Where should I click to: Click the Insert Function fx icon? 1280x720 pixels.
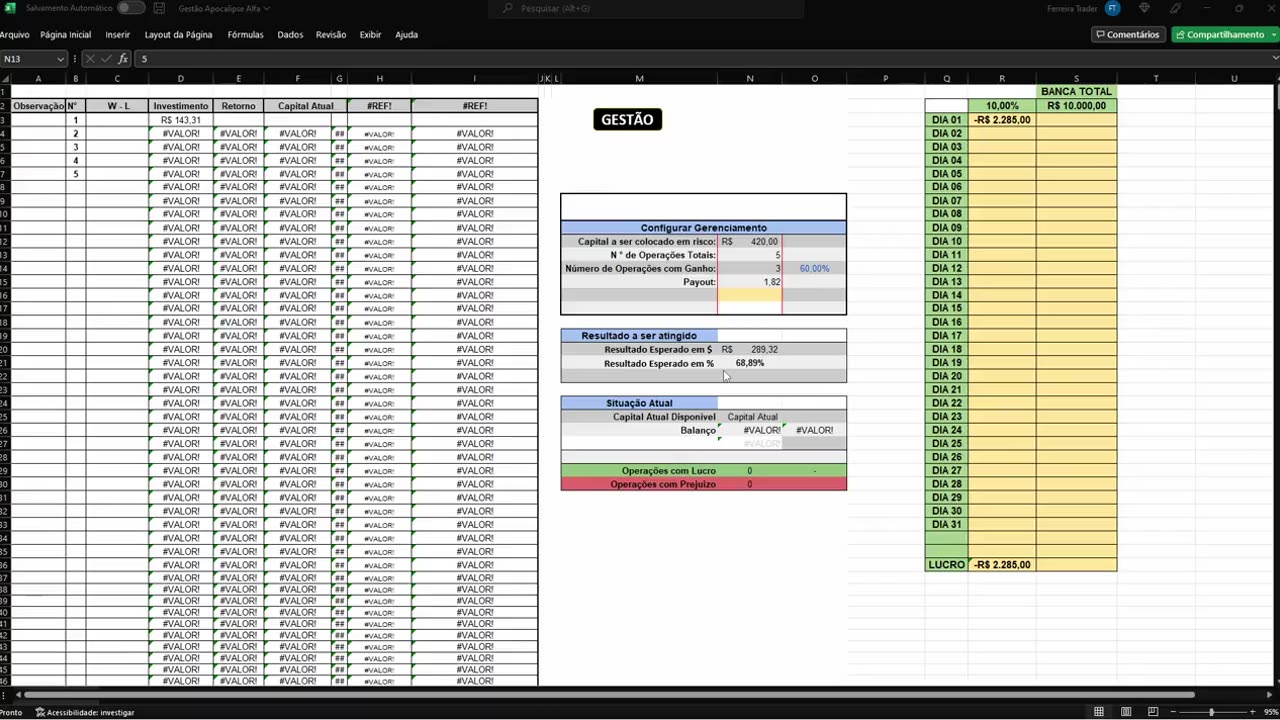click(x=122, y=59)
